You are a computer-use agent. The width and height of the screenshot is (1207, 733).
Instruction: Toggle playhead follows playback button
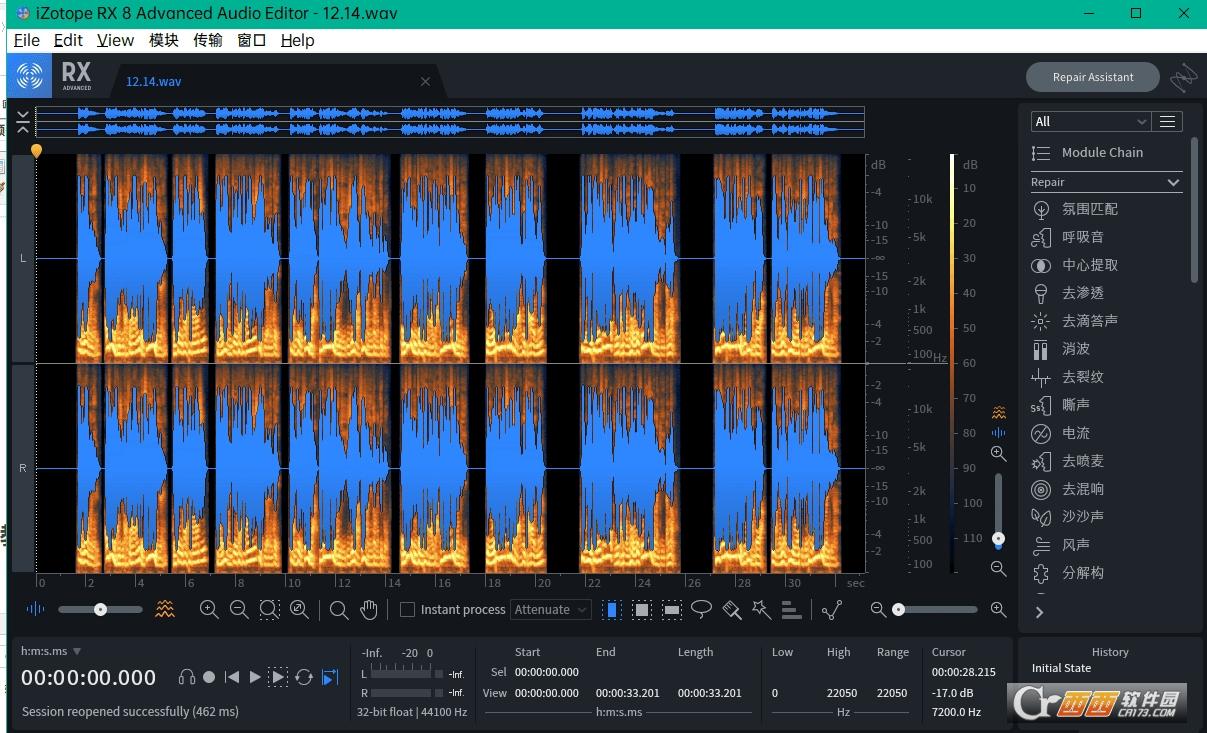[330, 677]
